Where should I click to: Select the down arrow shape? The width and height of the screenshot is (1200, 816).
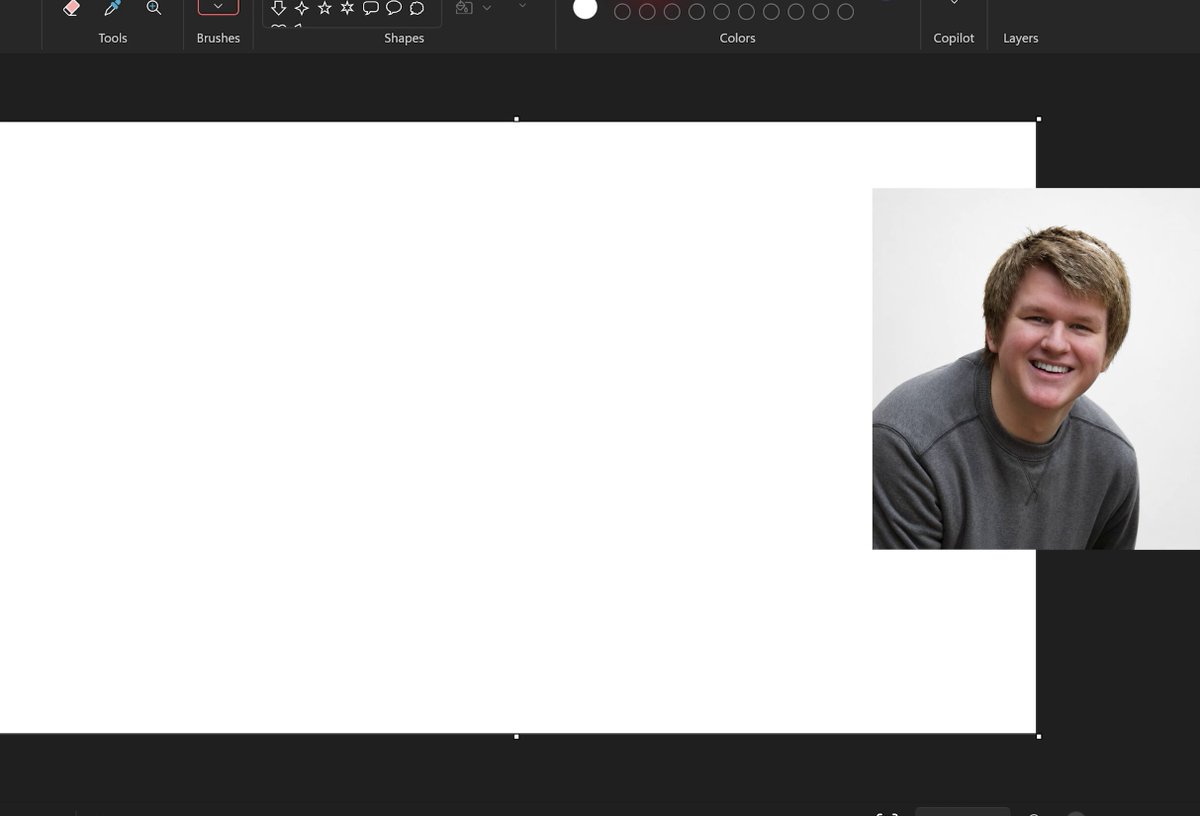pos(279,8)
